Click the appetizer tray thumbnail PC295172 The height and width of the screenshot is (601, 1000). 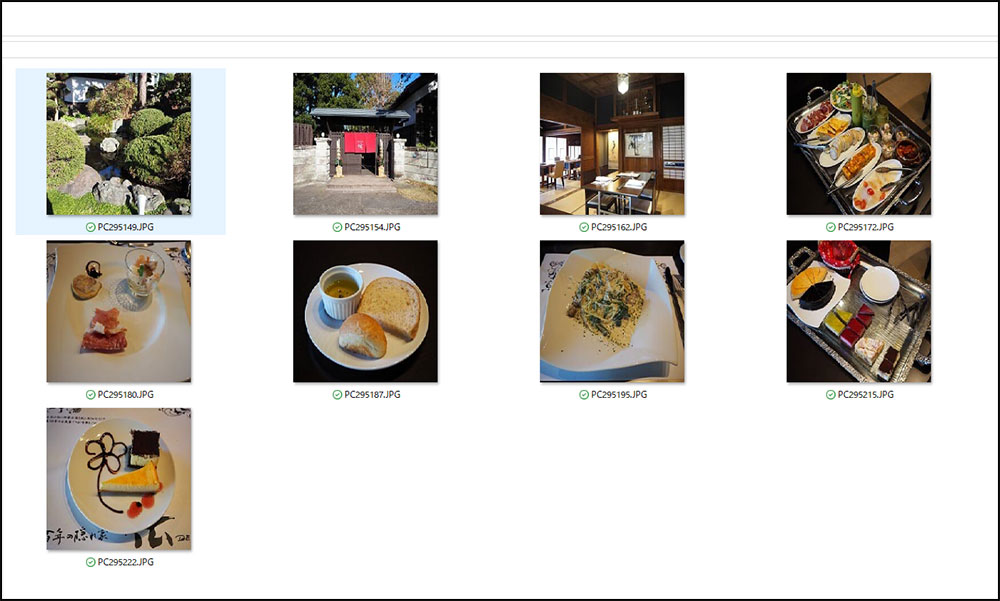click(x=859, y=144)
